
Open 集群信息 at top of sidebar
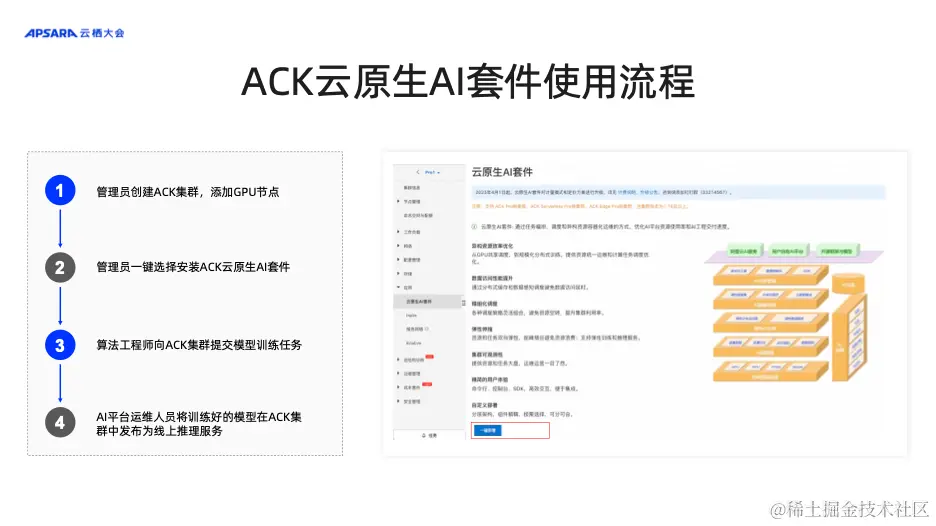(x=412, y=187)
